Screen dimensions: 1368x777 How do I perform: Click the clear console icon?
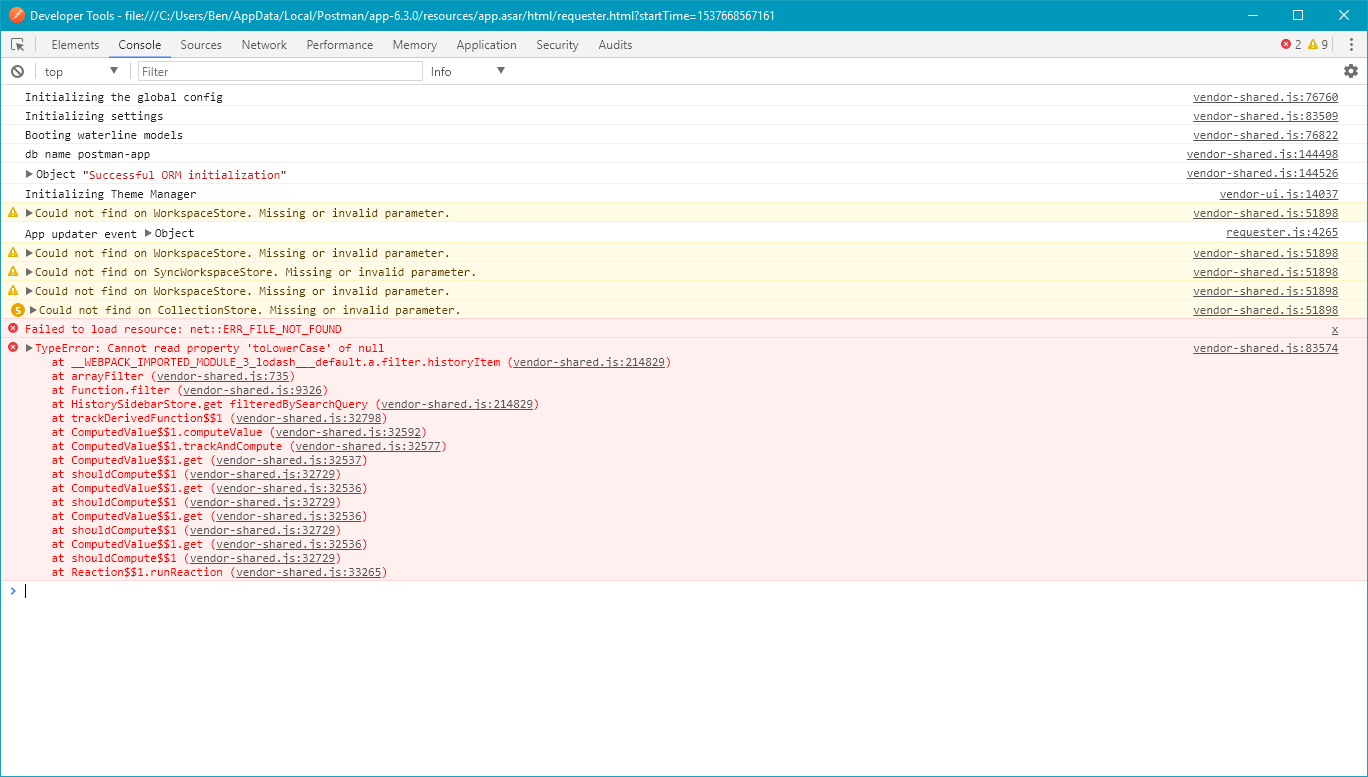pyautogui.click(x=17, y=71)
